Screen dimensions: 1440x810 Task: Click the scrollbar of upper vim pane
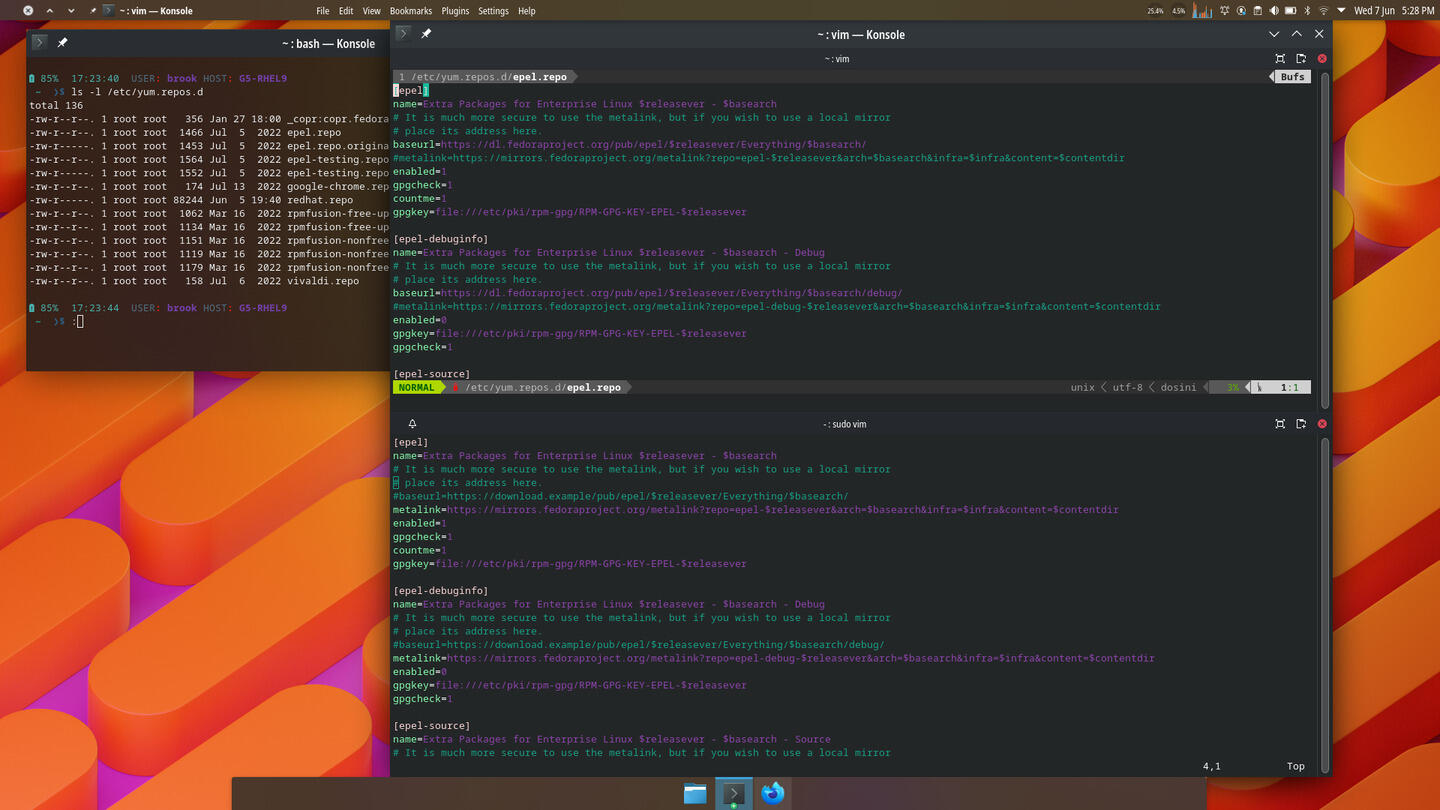[1326, 240]
